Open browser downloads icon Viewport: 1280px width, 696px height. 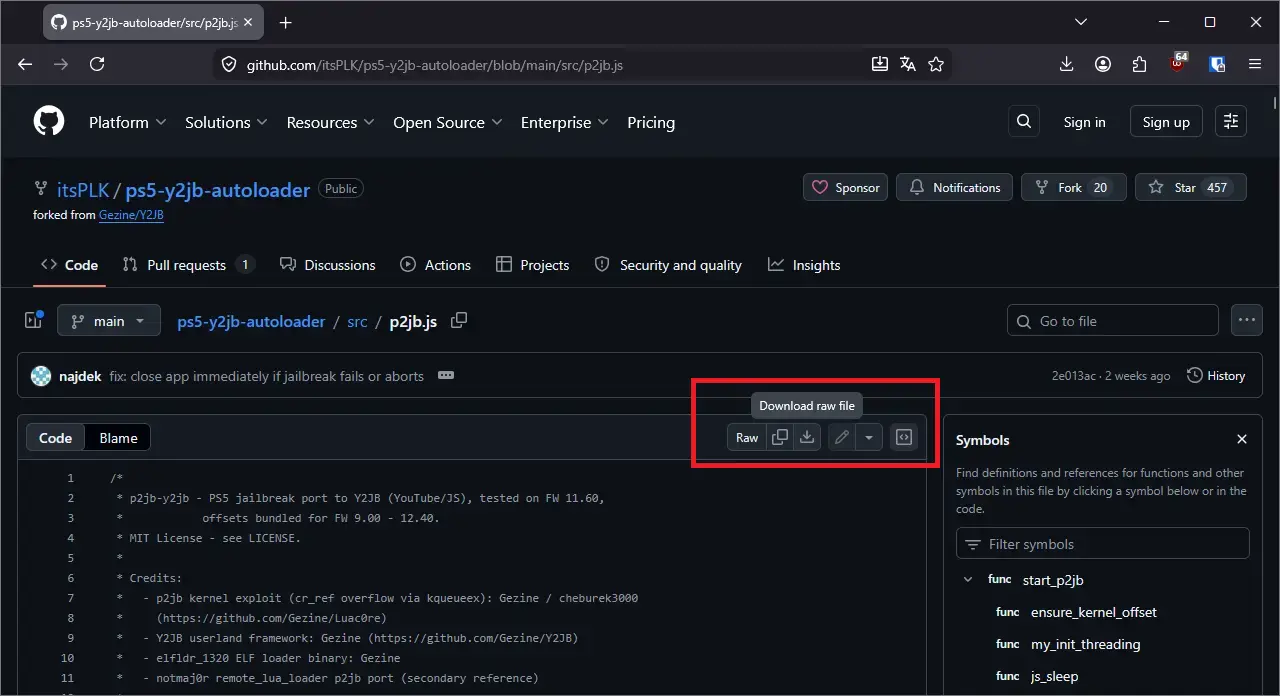pos(1067,64)
